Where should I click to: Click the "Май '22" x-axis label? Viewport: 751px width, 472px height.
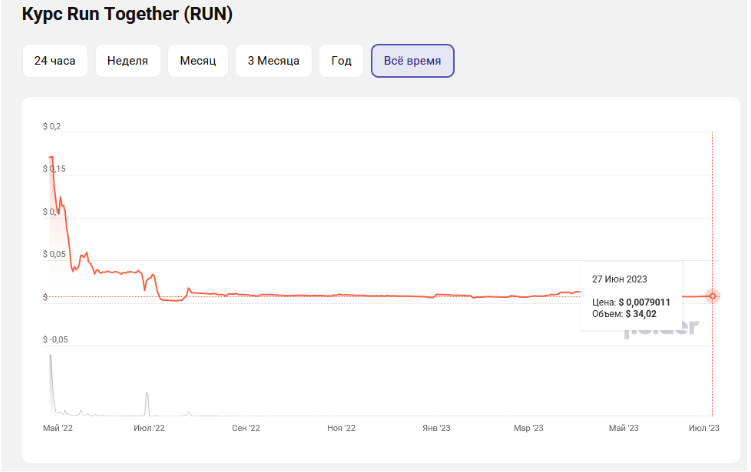click(x=57, y=428)
